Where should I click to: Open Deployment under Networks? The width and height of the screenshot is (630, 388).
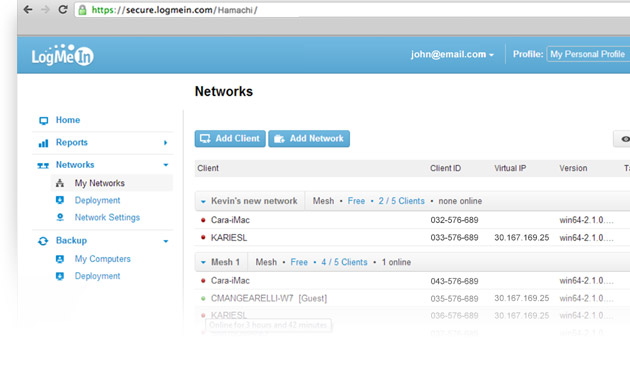coord(97,200)
